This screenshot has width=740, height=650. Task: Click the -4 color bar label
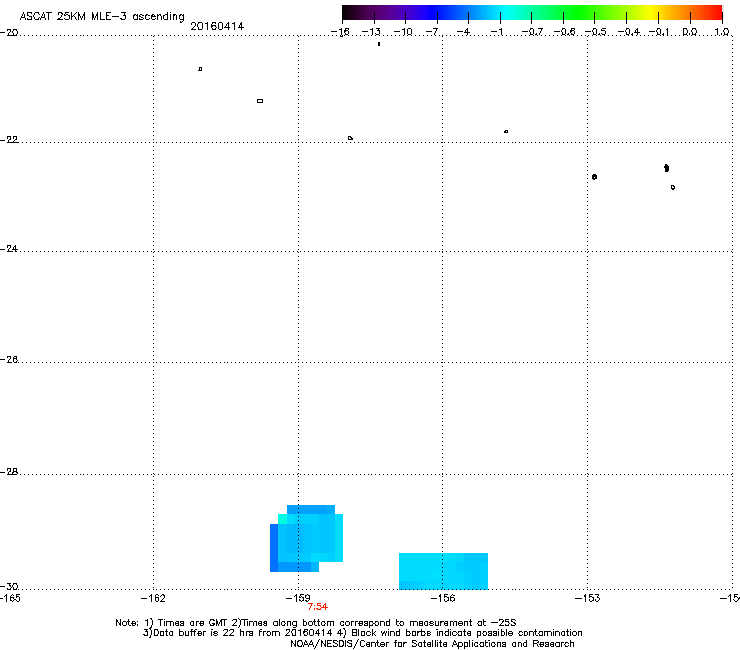463,32
